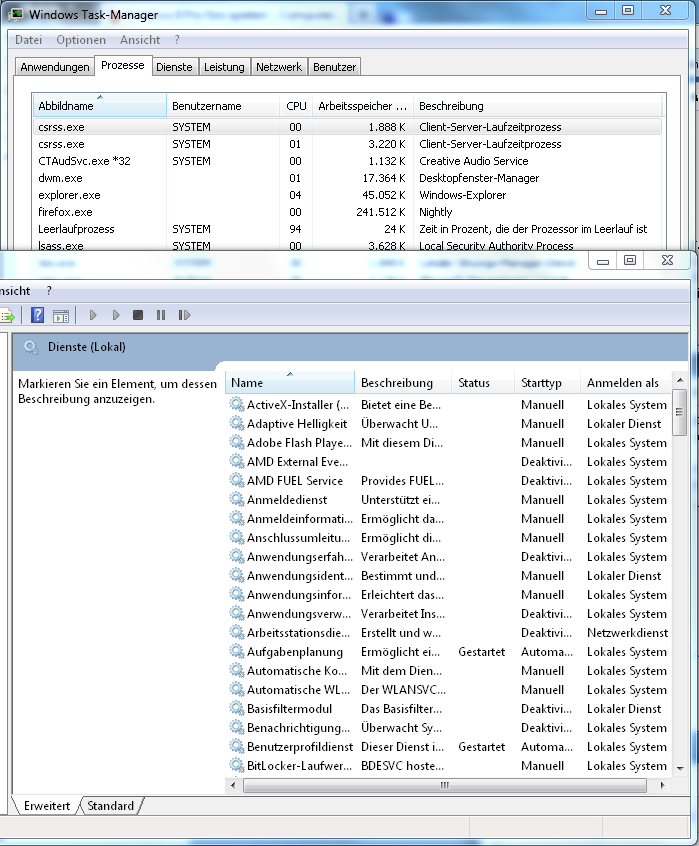Click the gear icon of Adobe Flash Player service
This screenshot has height=846, width=699.
[x=236, y=442]
